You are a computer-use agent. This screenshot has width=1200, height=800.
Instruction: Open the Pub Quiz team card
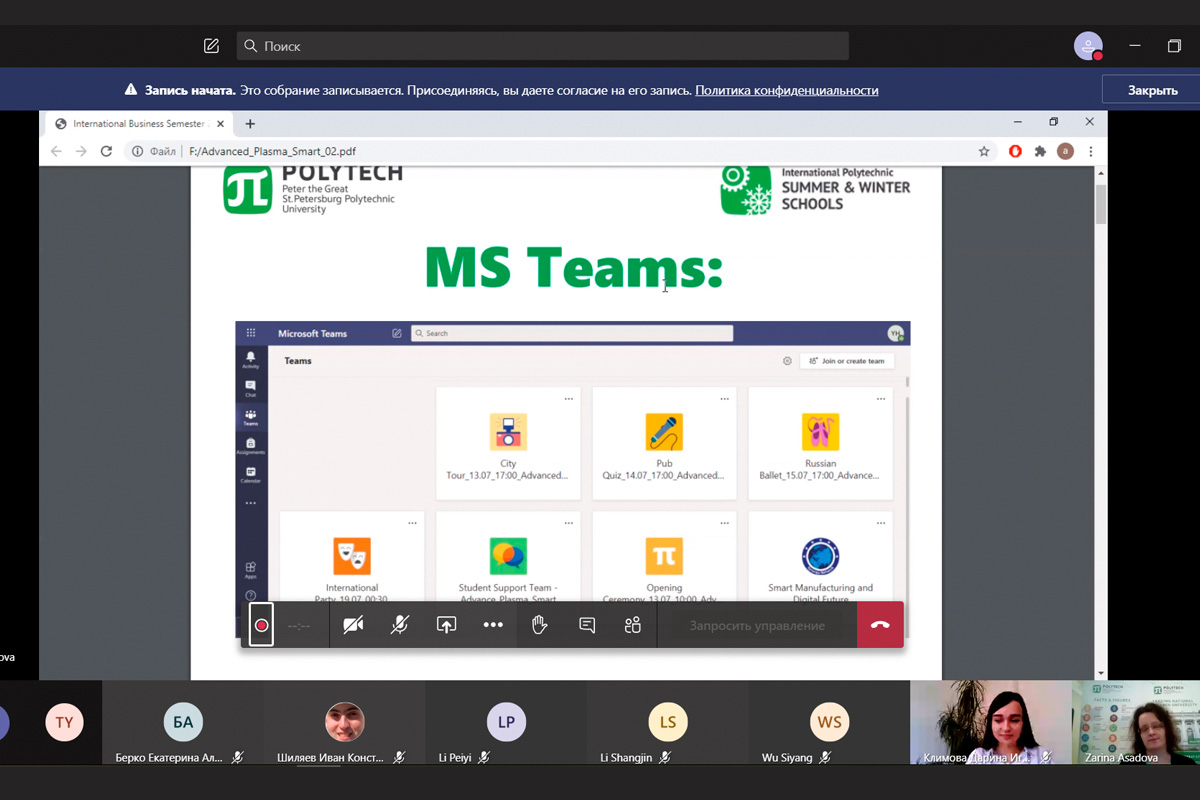click(x=664, y=443)
